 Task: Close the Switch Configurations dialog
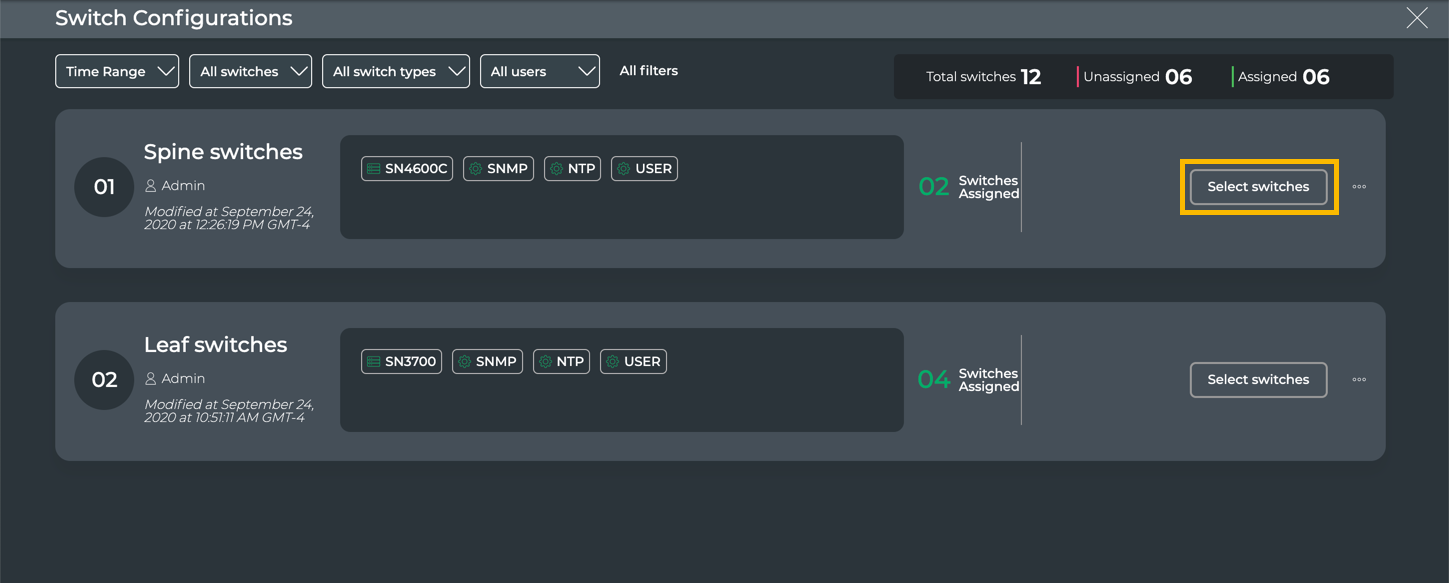[1417, 18]
